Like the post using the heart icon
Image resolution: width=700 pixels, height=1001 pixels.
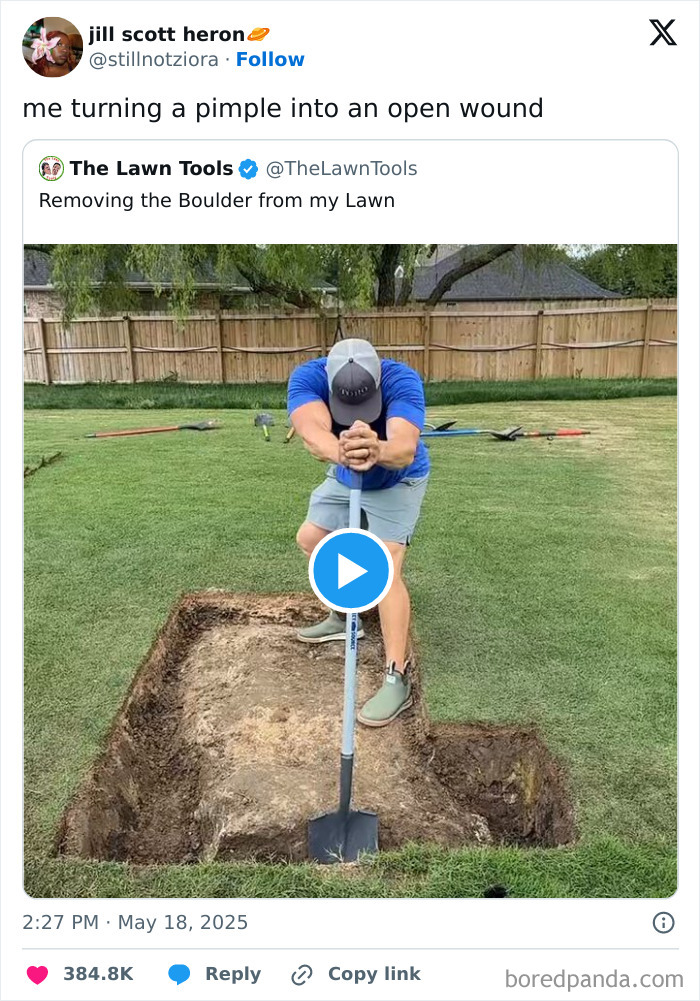[x=36, y=974]
